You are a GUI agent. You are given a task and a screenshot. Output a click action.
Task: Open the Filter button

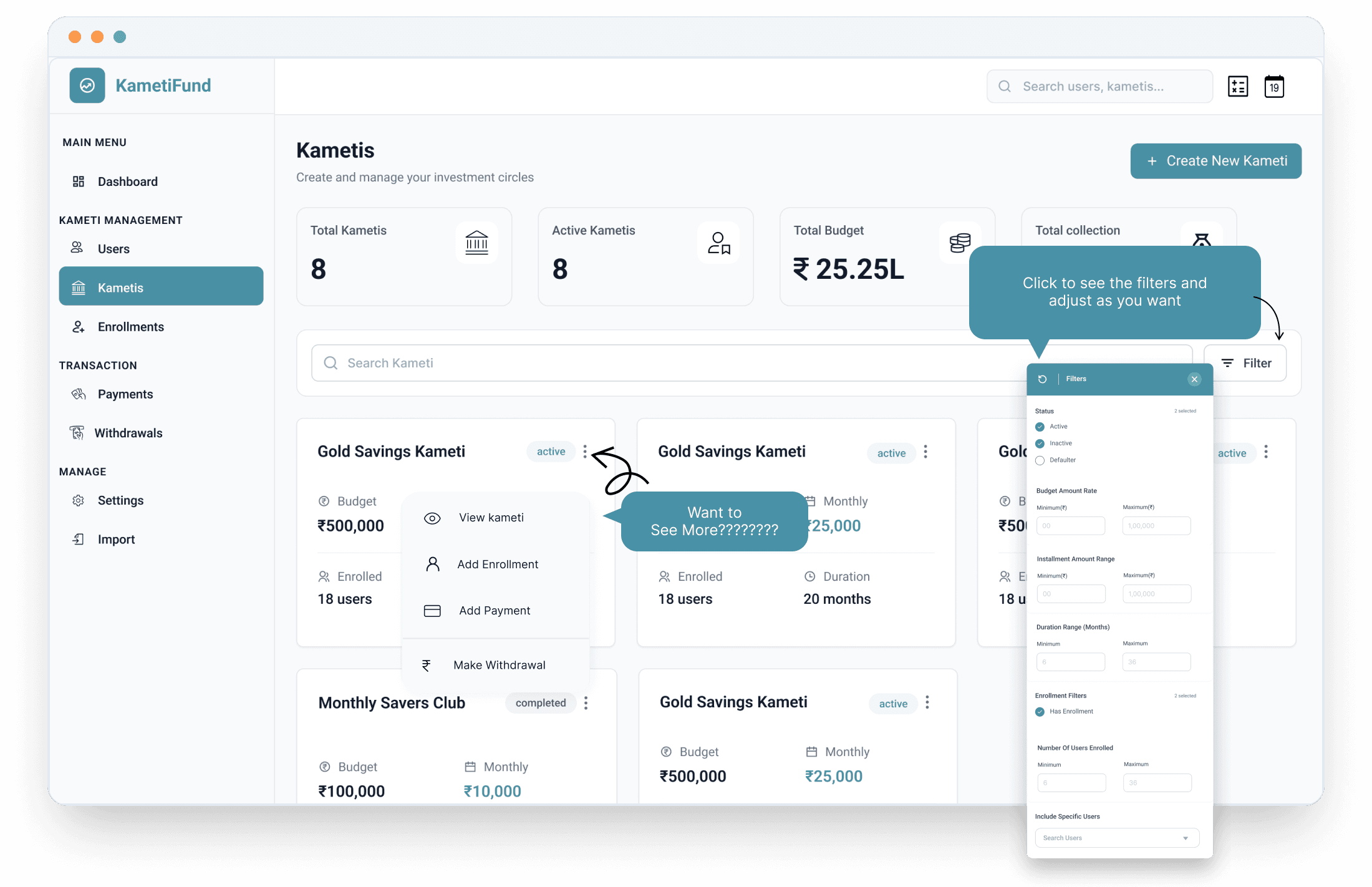coord(1245,363)
